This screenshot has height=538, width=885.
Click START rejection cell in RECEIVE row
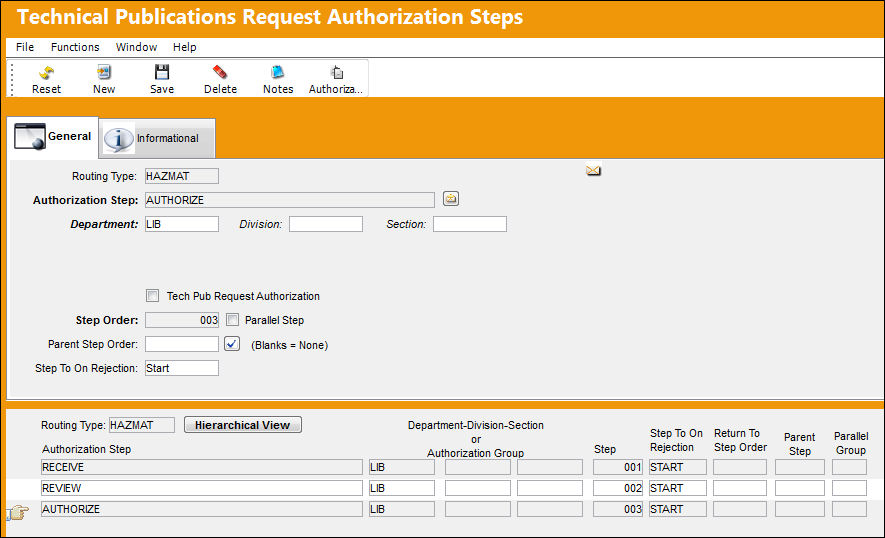point(677,467)
